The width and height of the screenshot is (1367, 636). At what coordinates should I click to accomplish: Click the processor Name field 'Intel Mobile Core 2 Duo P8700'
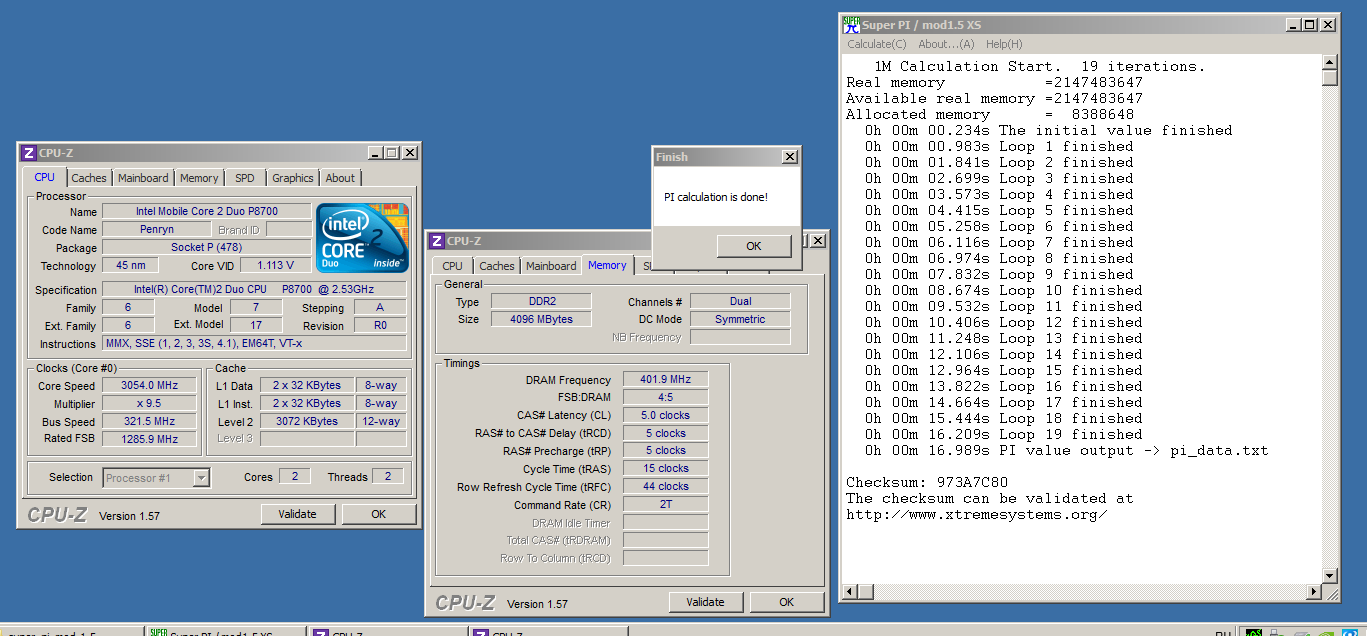207,212
